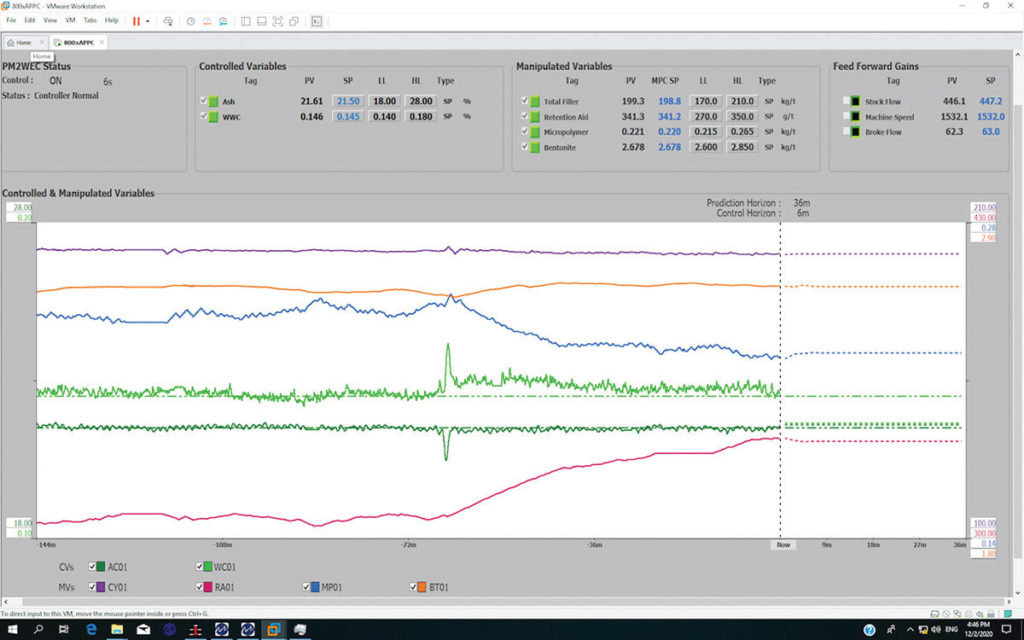Switch to the 800xAPPC tab
Image resolution: width=1024 pixels, height=640 pixels.
click(77, 42)
